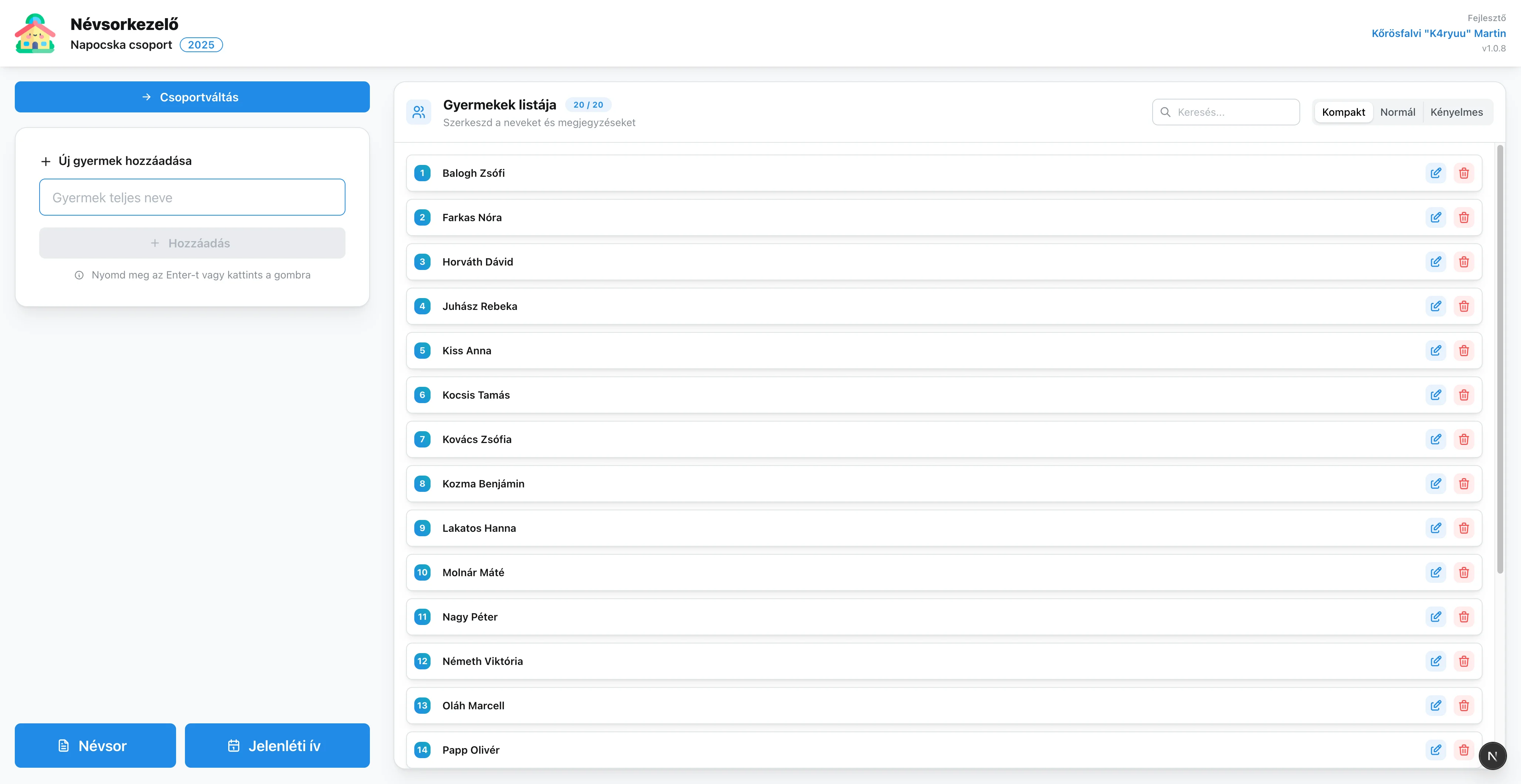Open developer link Kőrösfalvi "K4ryuu" Martin
This screenshot has width=1521, height=784.
pyautogui.click(x=1439, y=34)
